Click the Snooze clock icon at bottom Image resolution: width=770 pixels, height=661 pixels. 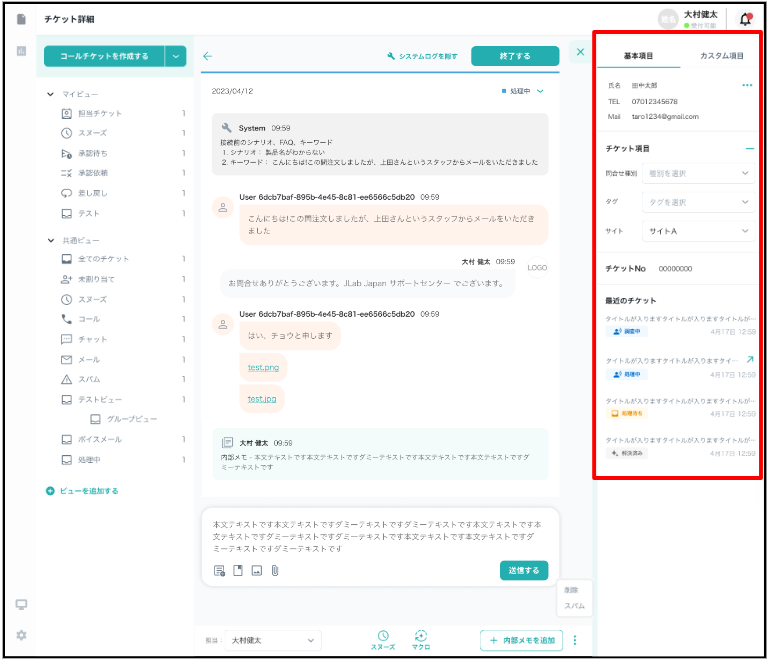pos(382,636)
